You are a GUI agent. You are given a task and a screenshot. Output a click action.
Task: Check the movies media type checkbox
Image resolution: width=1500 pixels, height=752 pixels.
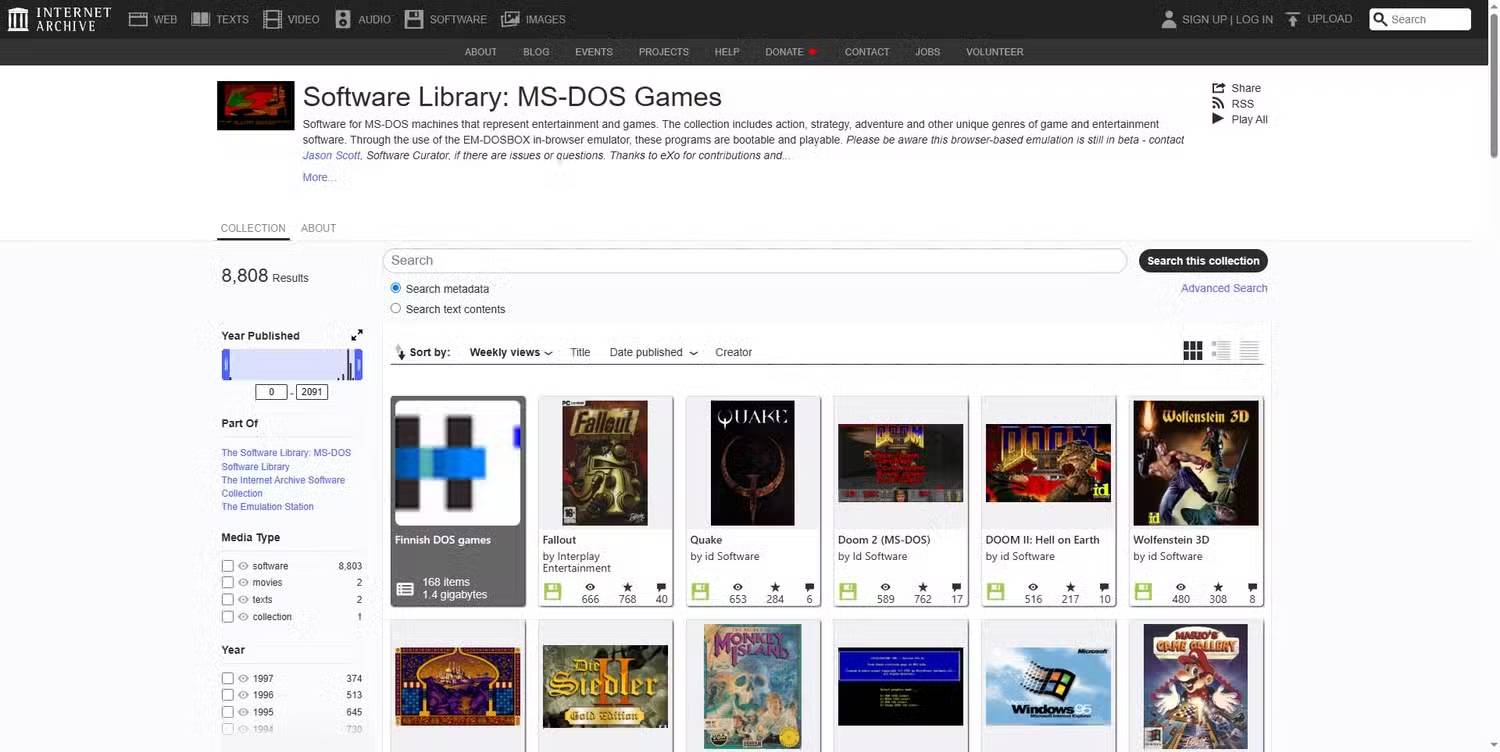[x=228, y=583]
